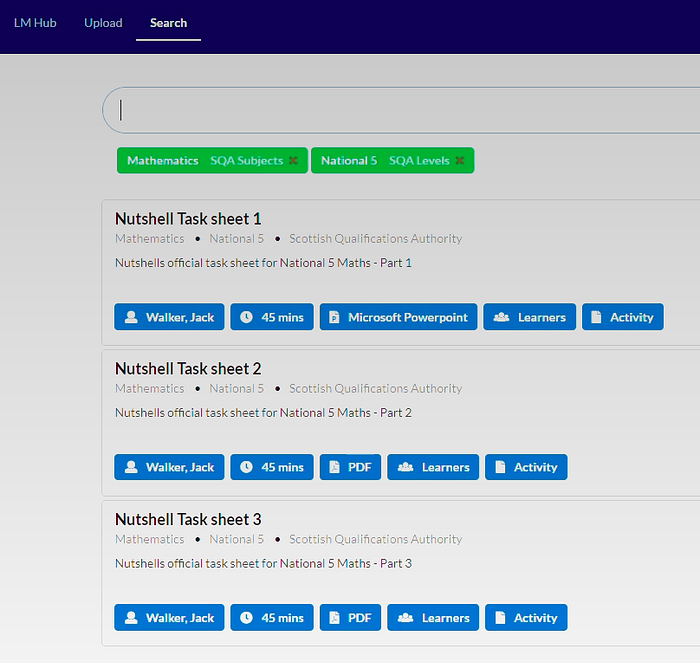Switch to the Upload tab
The height and width of the screenshot is (663, 700).
point(103,23)
